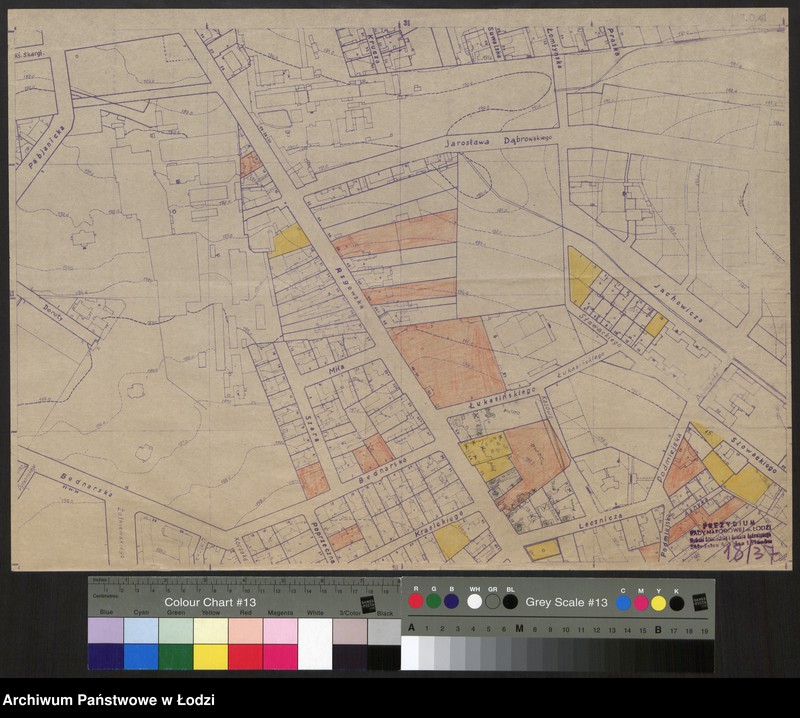Pick the bright yellow swatch in Colour Chart

[x=210, y=657]
